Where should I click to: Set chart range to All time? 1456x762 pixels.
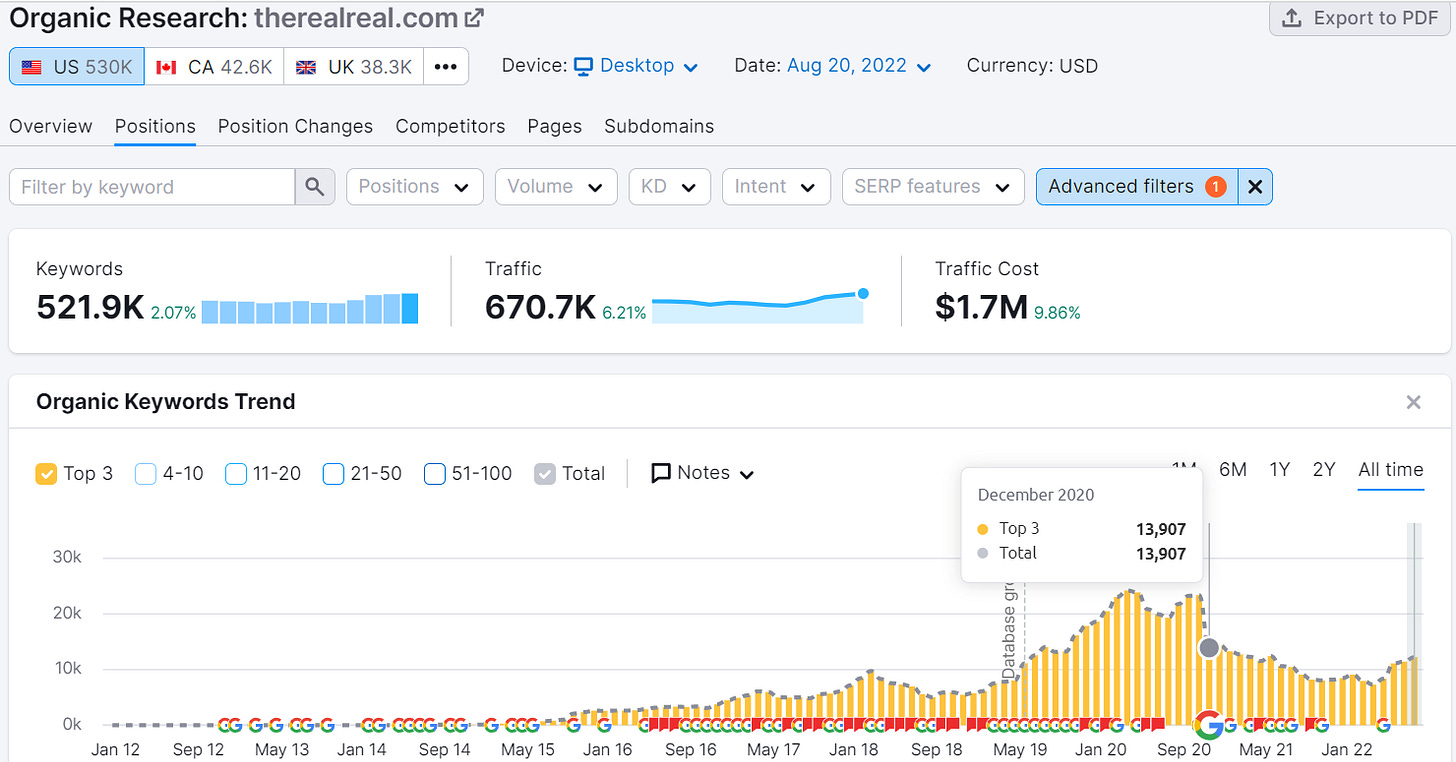(1391, 470)
